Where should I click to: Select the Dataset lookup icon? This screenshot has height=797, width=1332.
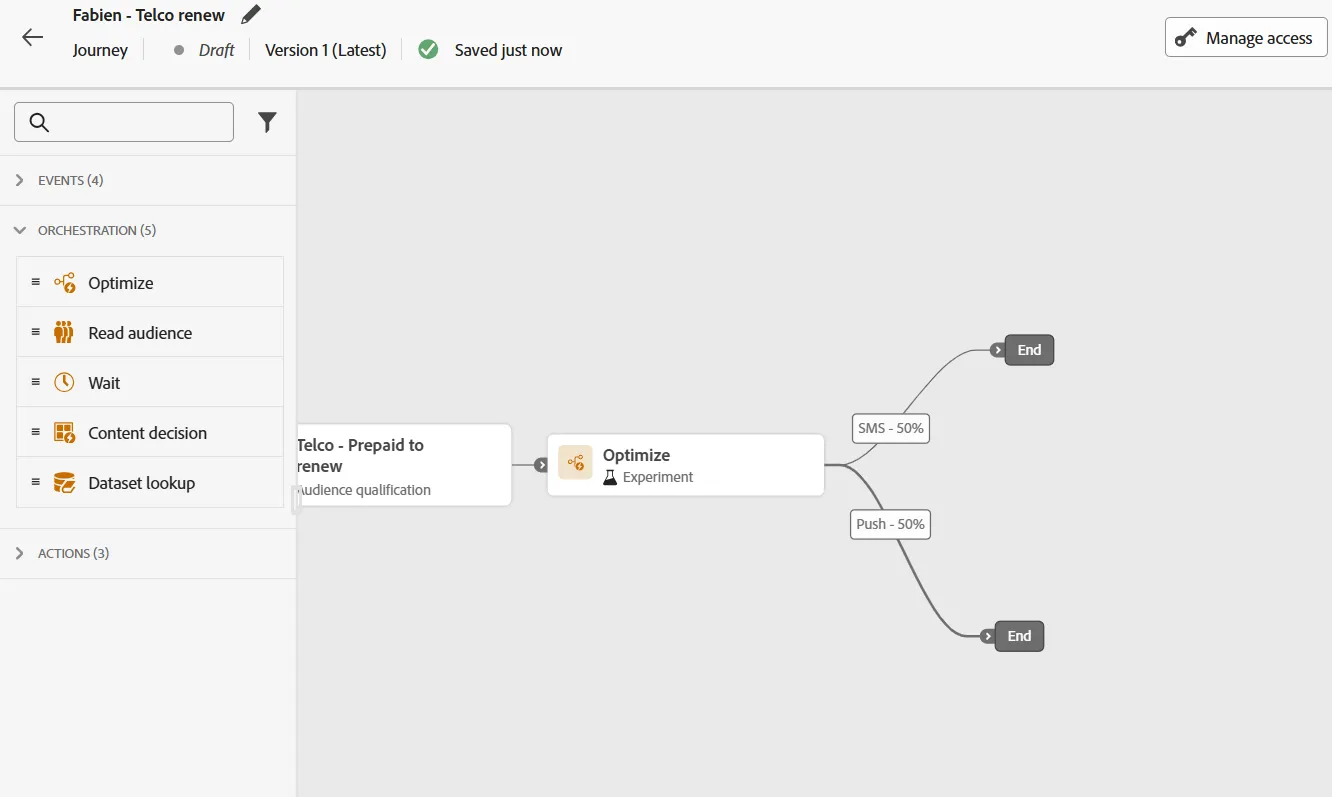[x=65, y=483]
